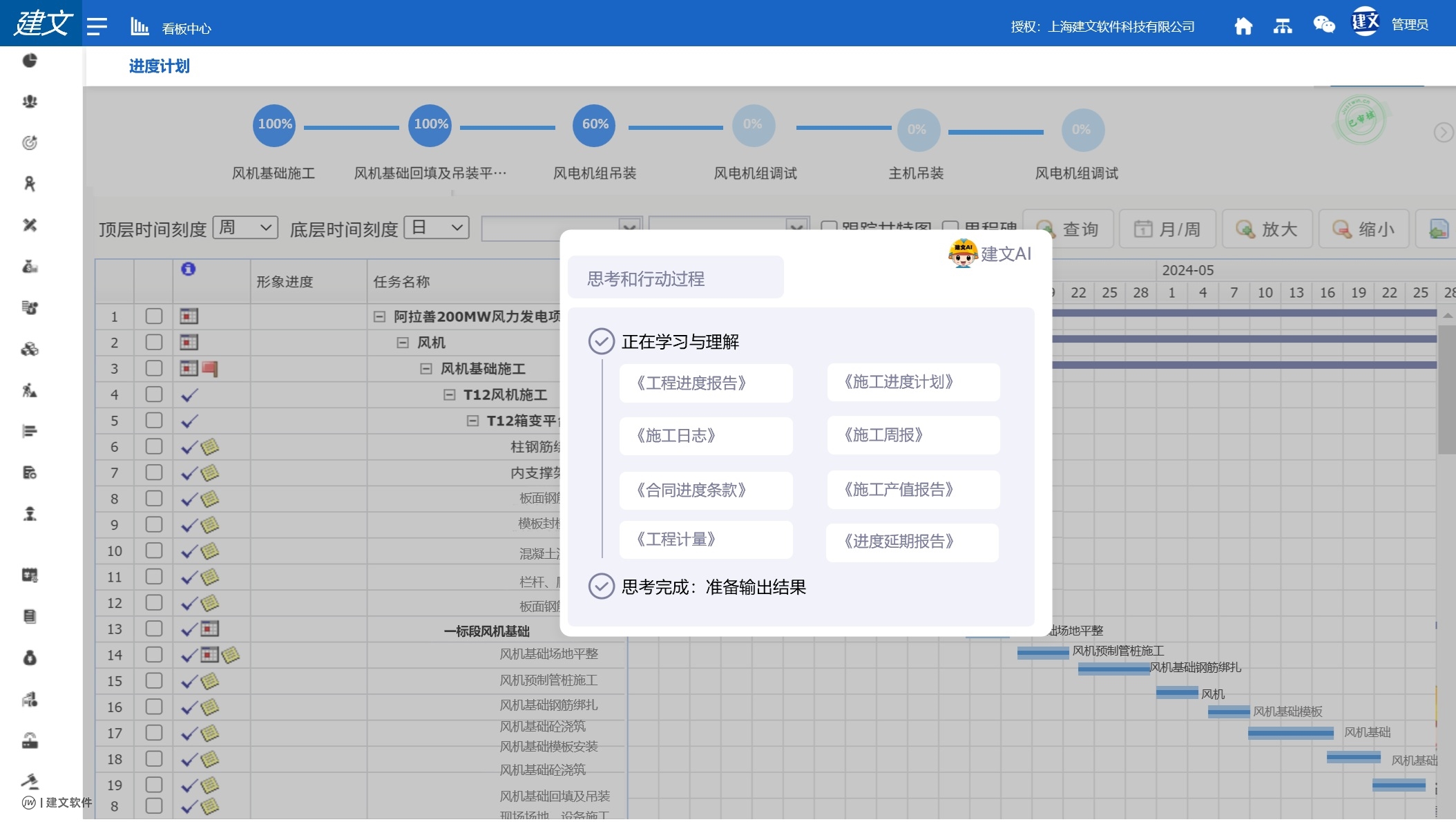
Task: Open the organization chart icon
Action: [x=1283, y=26]
